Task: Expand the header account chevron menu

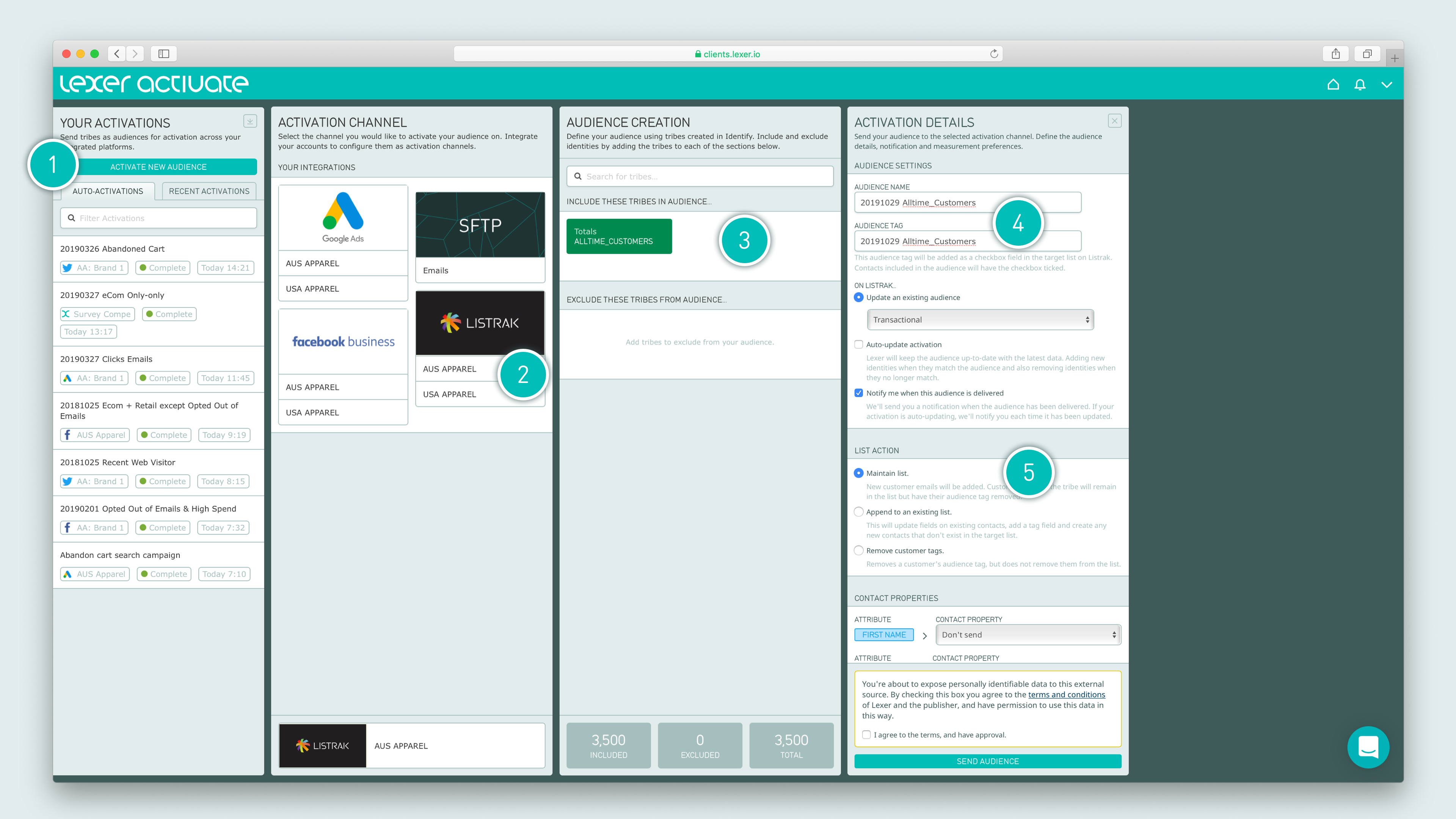Action: [1387, 85]
